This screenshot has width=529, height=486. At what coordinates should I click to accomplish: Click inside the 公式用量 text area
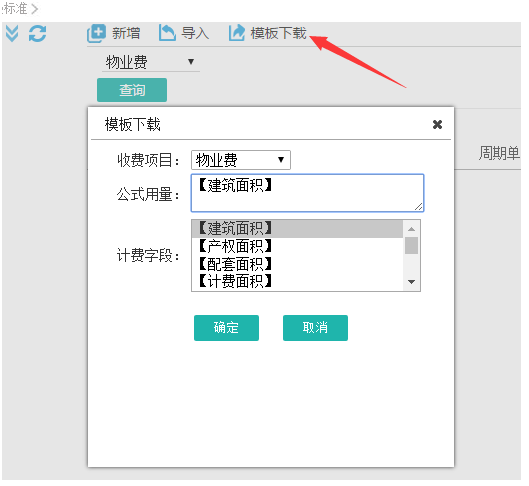pos(307,193)
